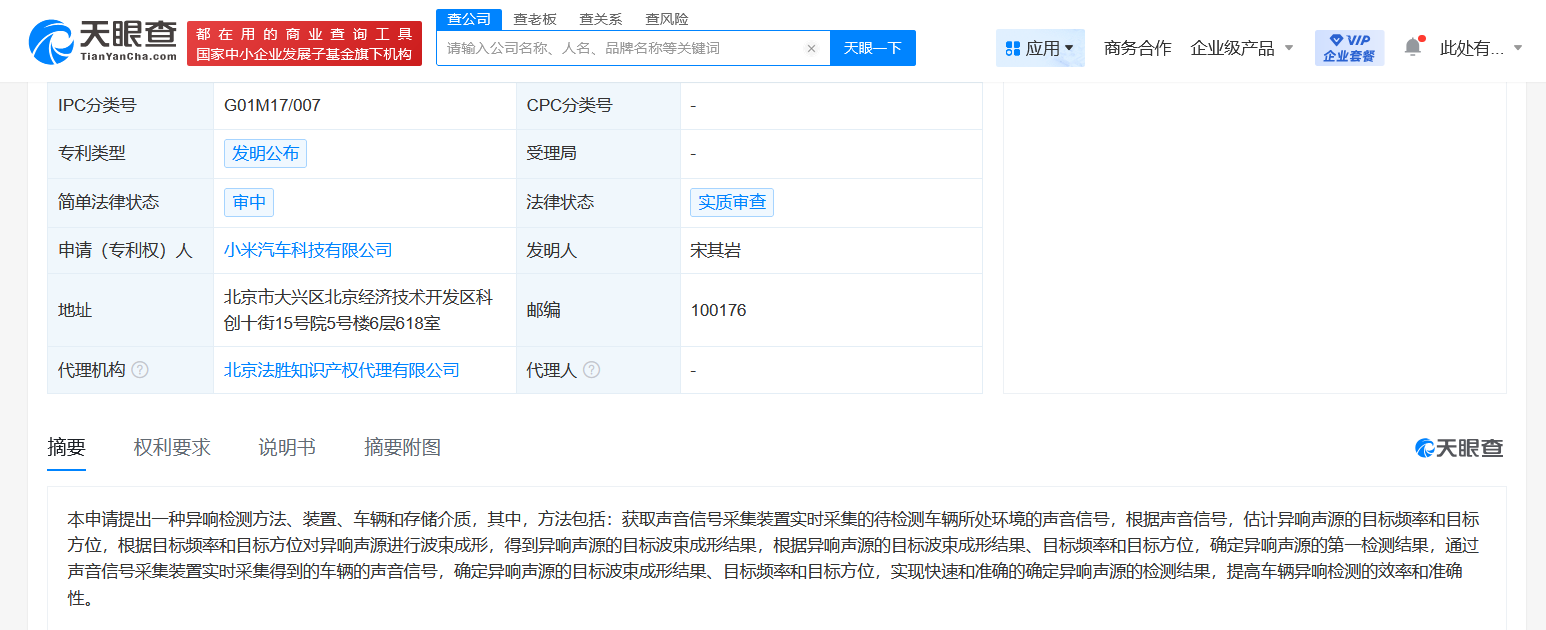Click the TianYanCha logo
Image resolution: width=1546 pixels, height=630 pixels.
click(x=103, y=42)
